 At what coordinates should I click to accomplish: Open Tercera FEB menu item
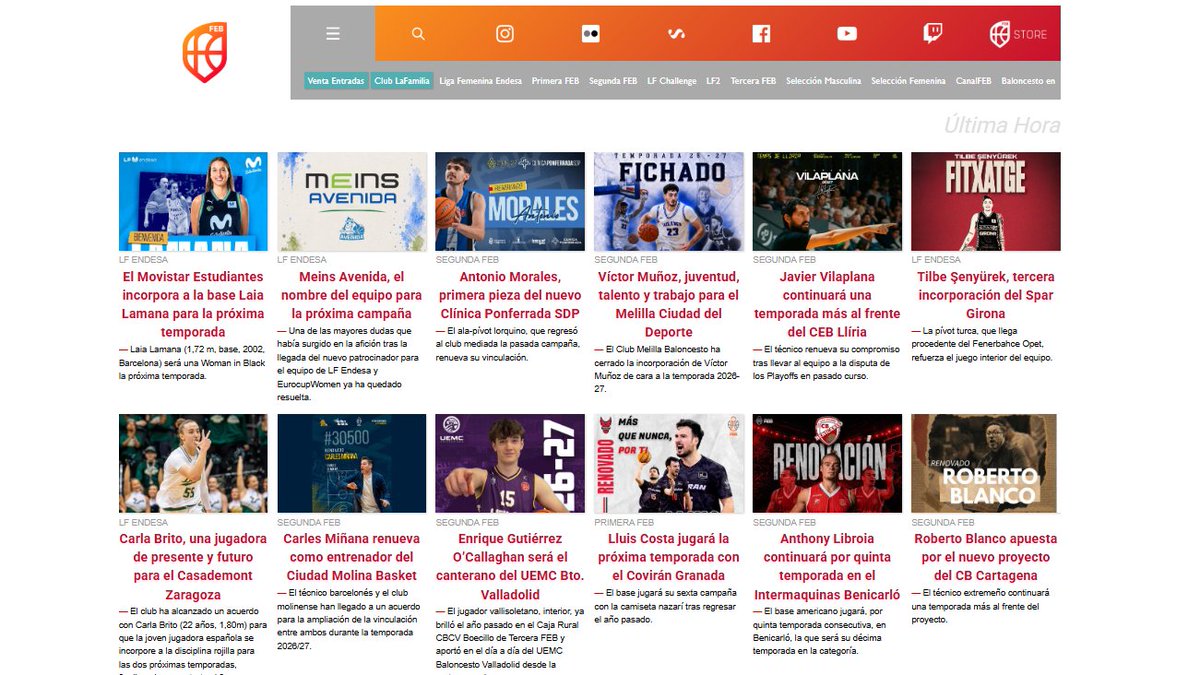click(x=753, y=81)
